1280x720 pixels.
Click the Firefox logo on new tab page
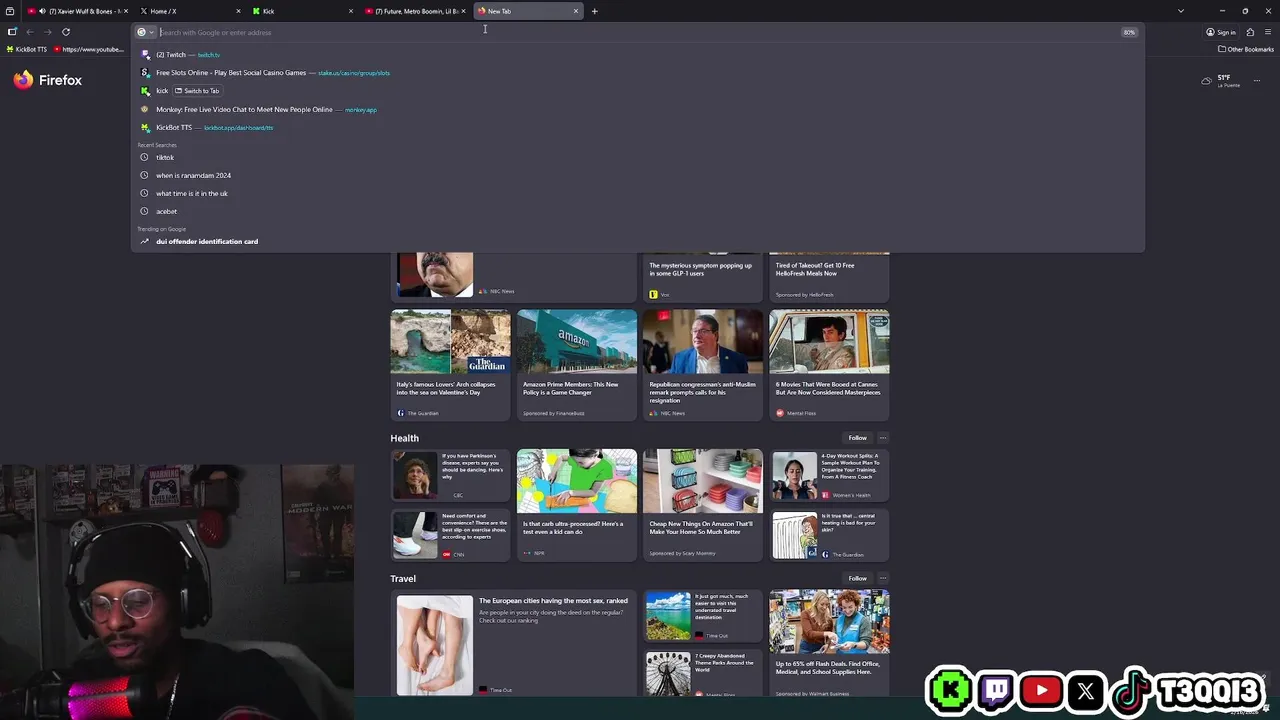click(48, 80)
